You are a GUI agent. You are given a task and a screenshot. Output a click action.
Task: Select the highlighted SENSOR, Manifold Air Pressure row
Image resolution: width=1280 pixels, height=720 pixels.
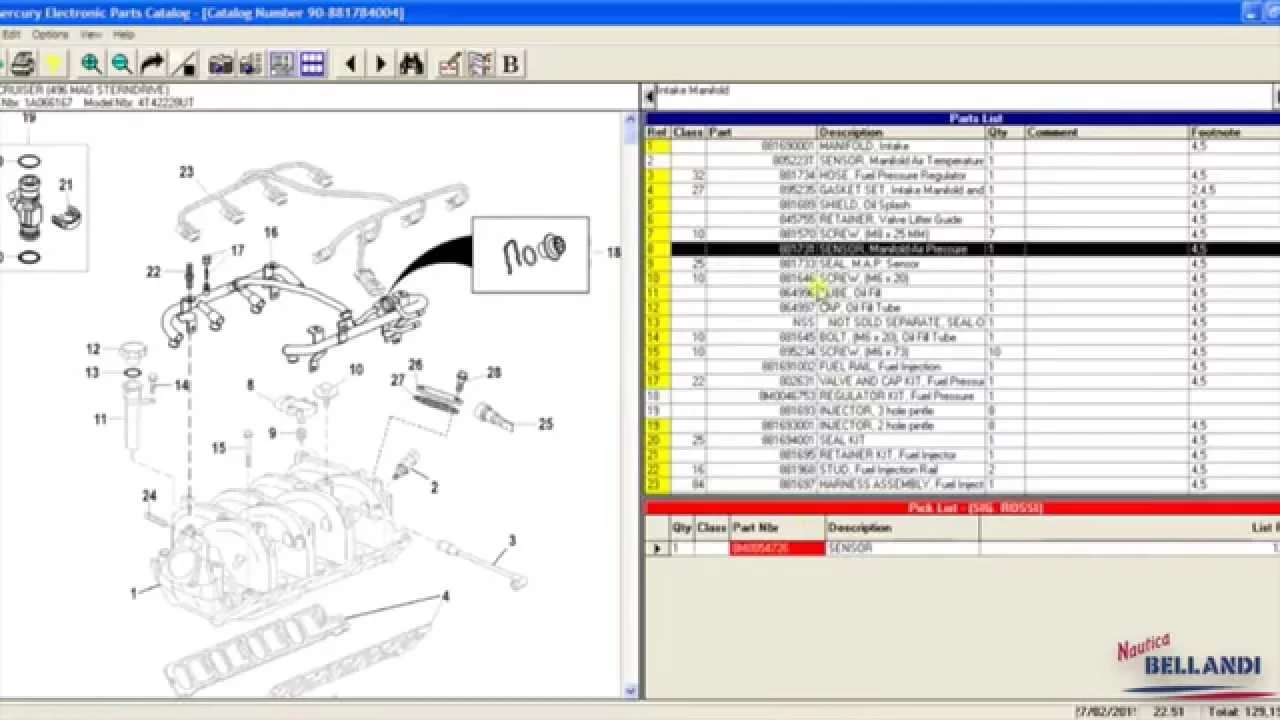click(962, 249)
